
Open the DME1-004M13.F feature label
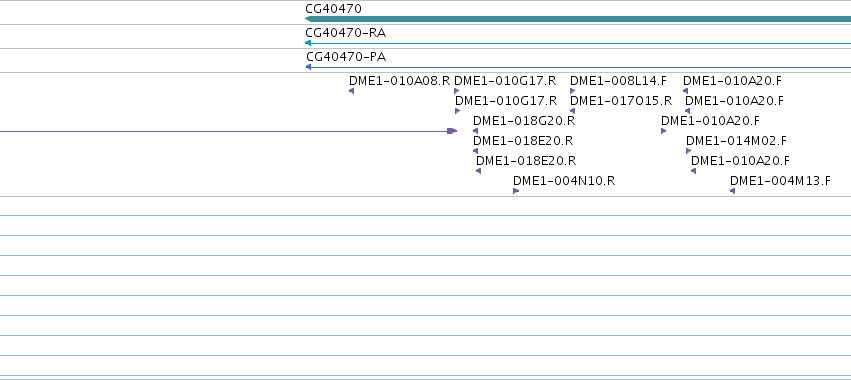coord(780,181)
